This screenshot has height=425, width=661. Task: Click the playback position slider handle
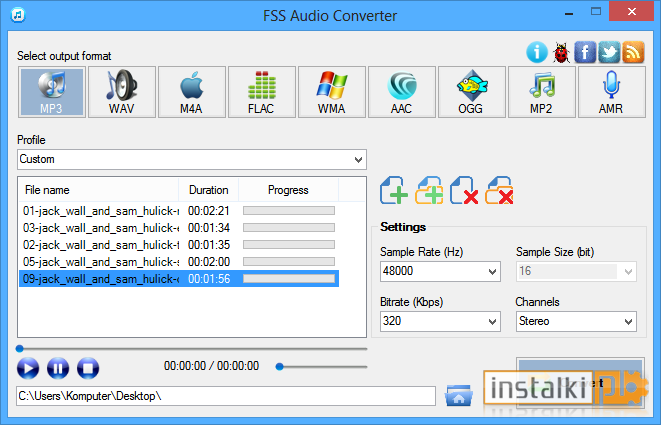click(19, 349)
